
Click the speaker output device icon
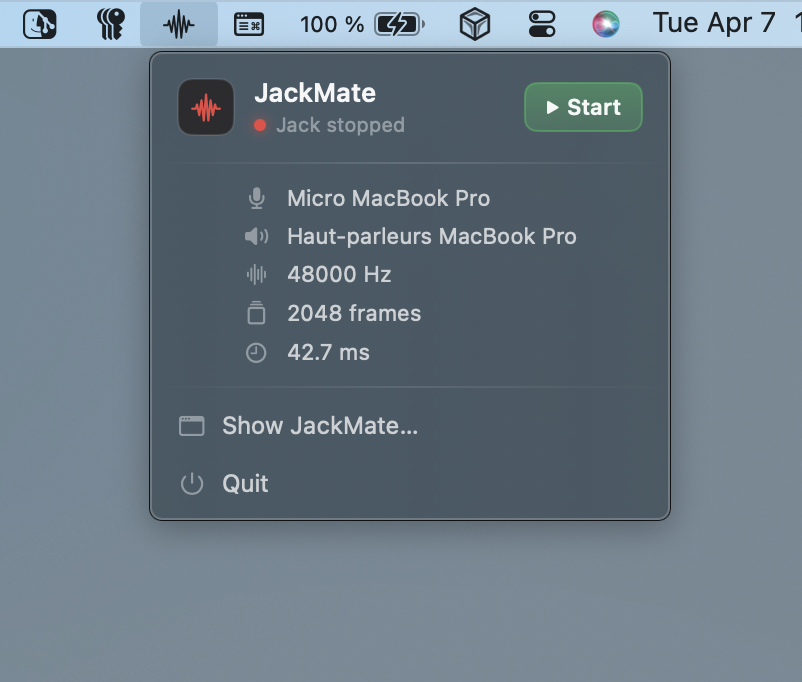257,237
